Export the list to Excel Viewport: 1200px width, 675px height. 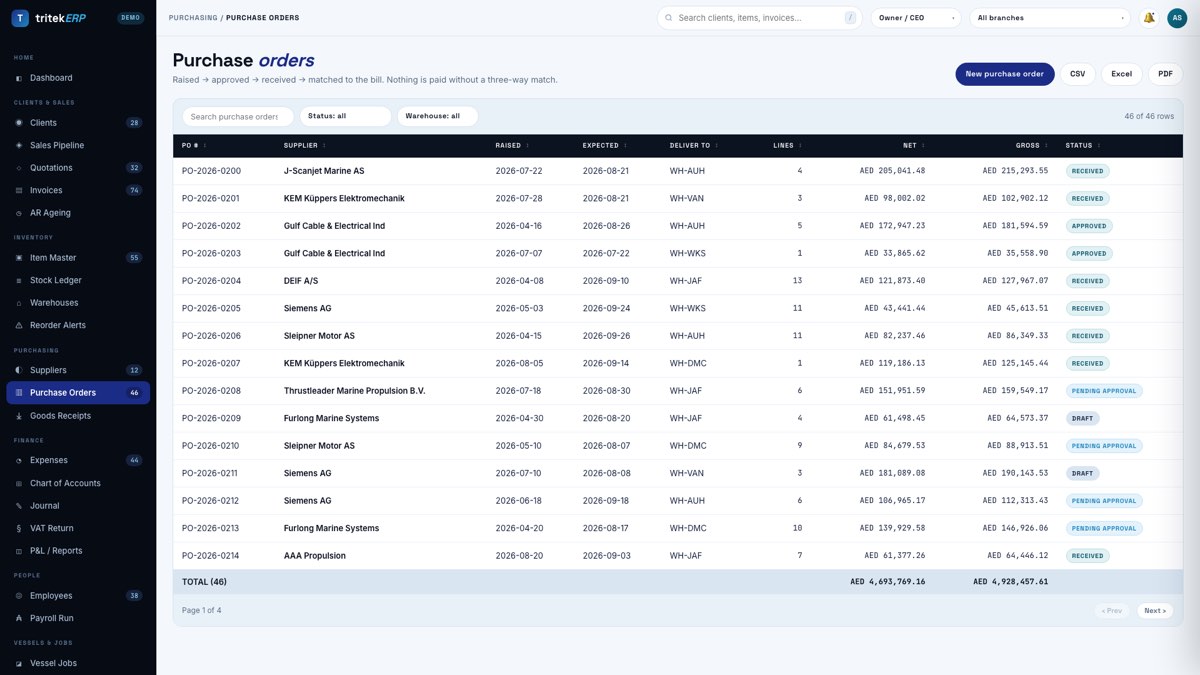point(1122,74)
